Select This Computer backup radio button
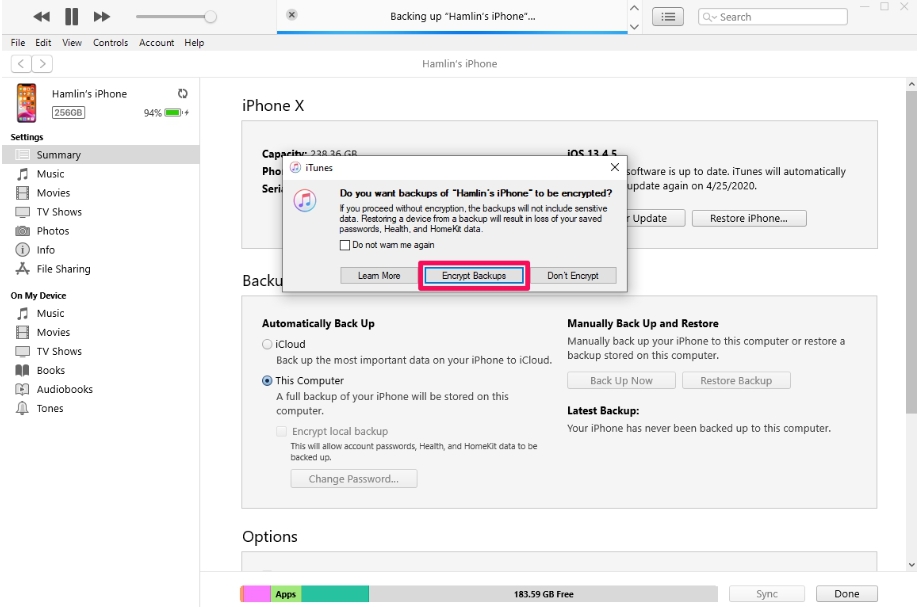 (267, 380)
